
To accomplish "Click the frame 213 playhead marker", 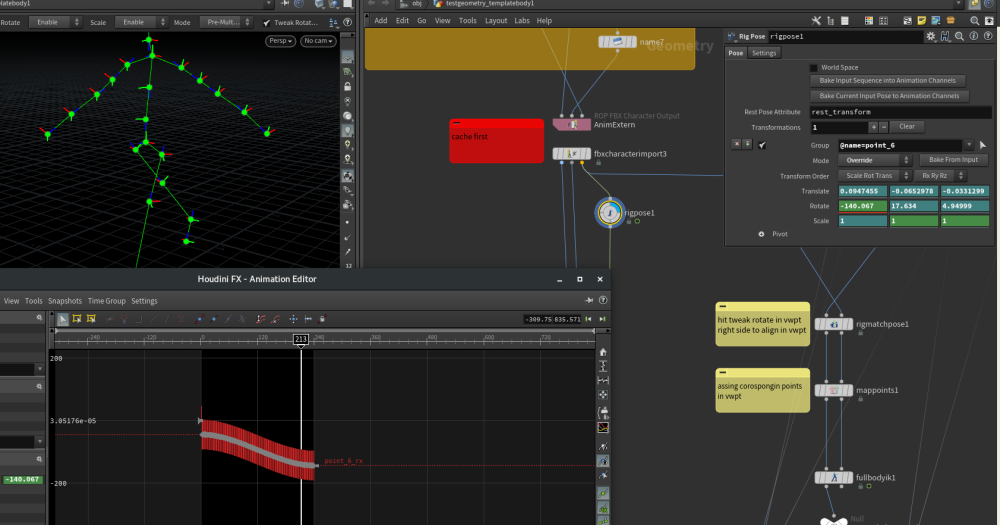I will click(301, 339).
